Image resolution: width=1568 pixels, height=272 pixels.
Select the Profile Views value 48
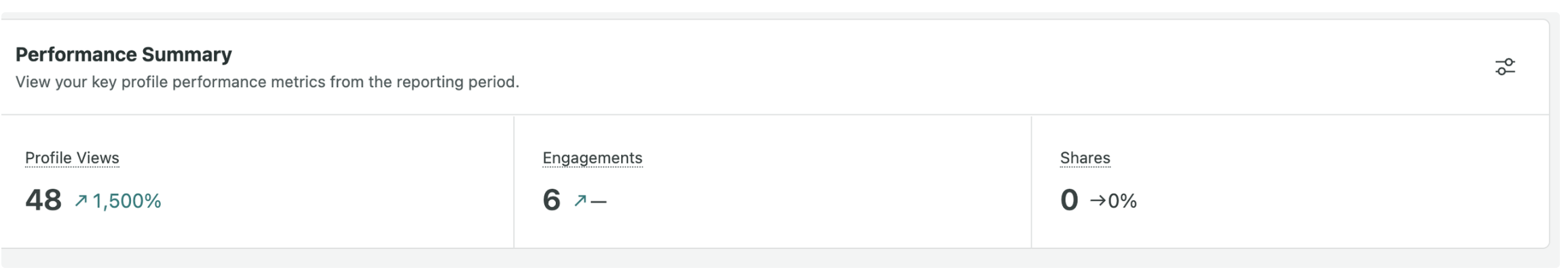43,201
